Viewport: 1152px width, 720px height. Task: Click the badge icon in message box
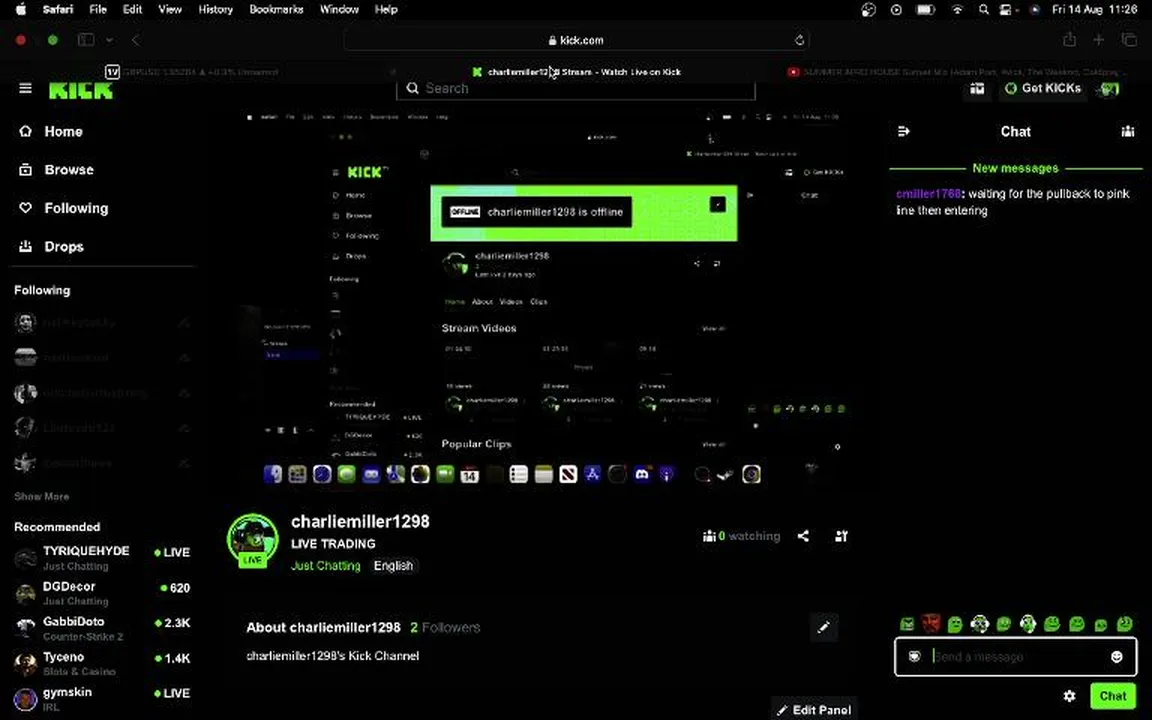coord(914,657)
